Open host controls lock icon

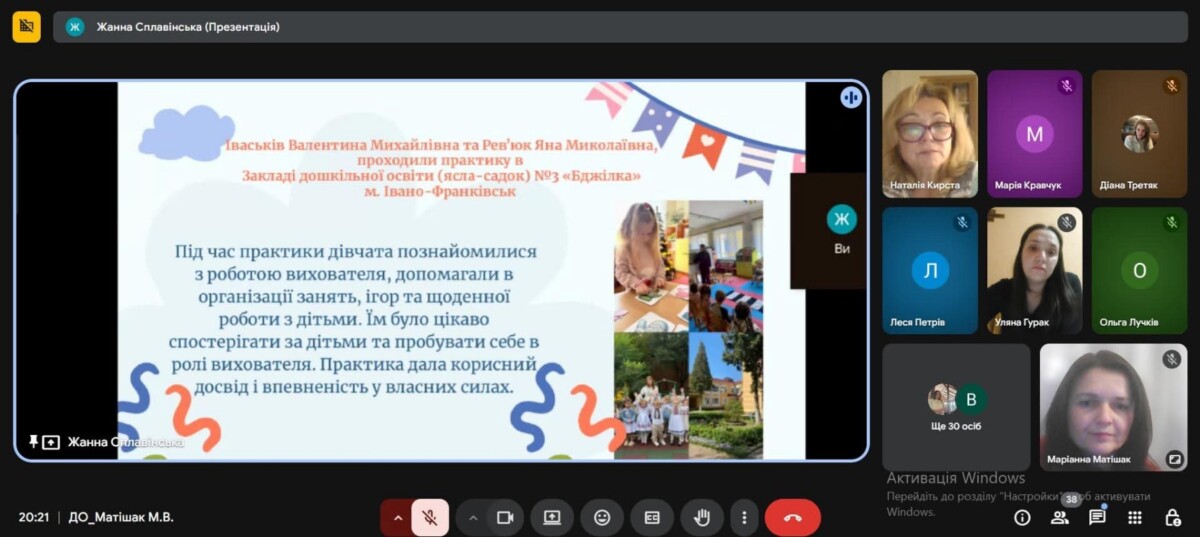point(1173,517)
